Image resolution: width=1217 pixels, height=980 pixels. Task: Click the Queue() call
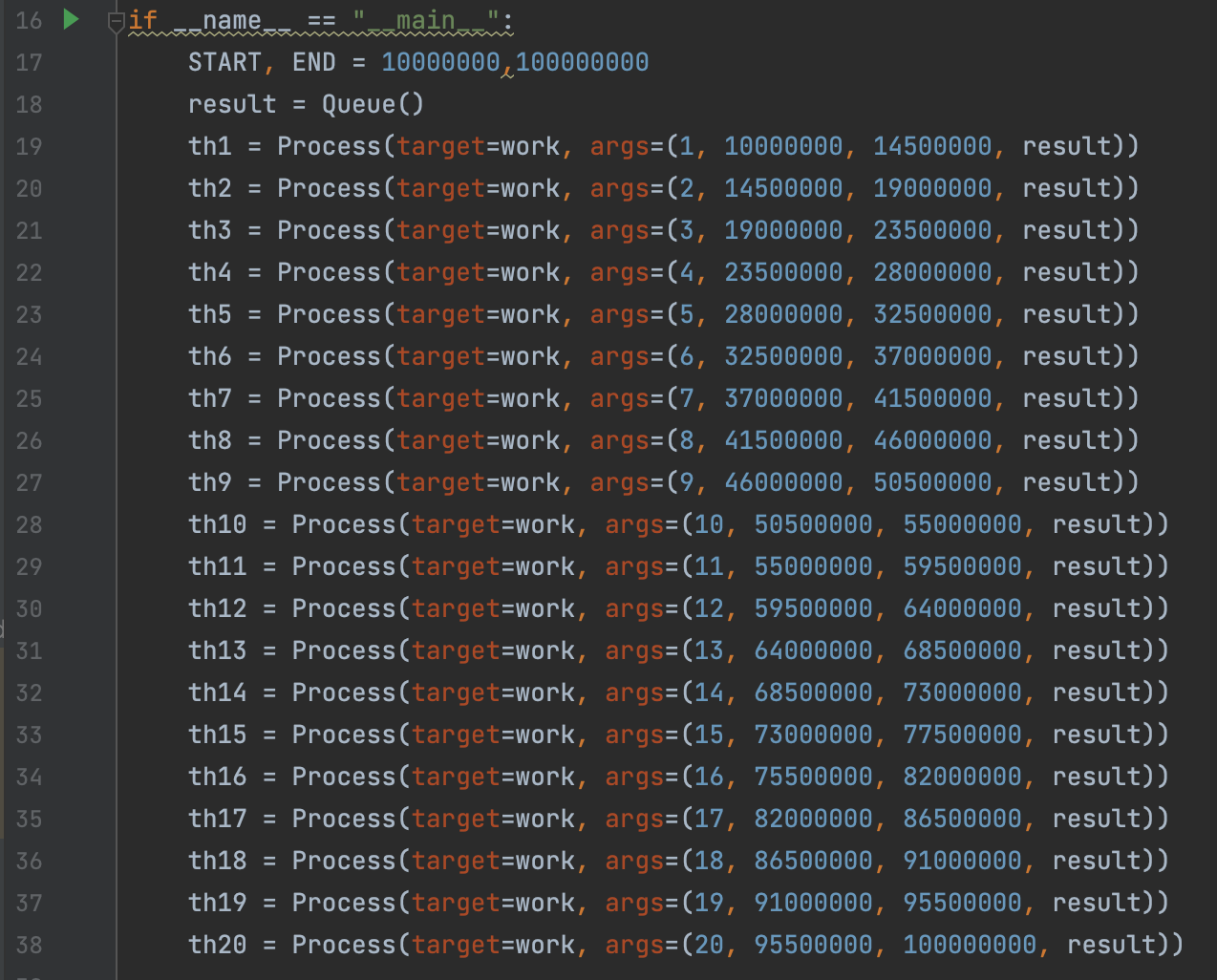tap(373, 105)
